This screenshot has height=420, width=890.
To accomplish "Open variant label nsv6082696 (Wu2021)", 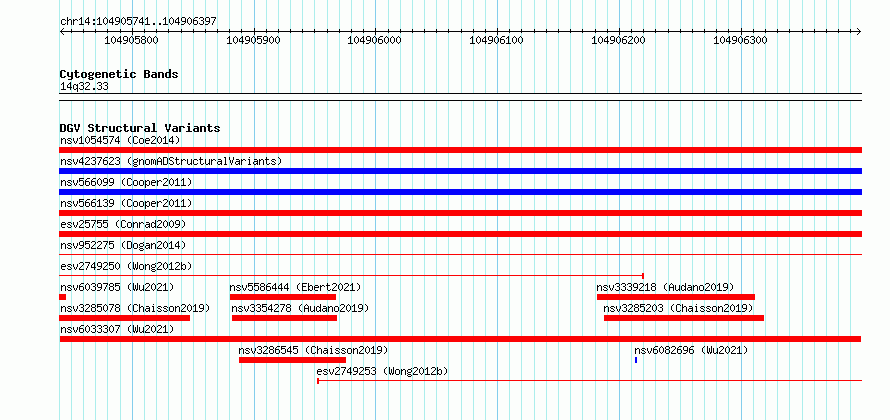I will 691,350.
